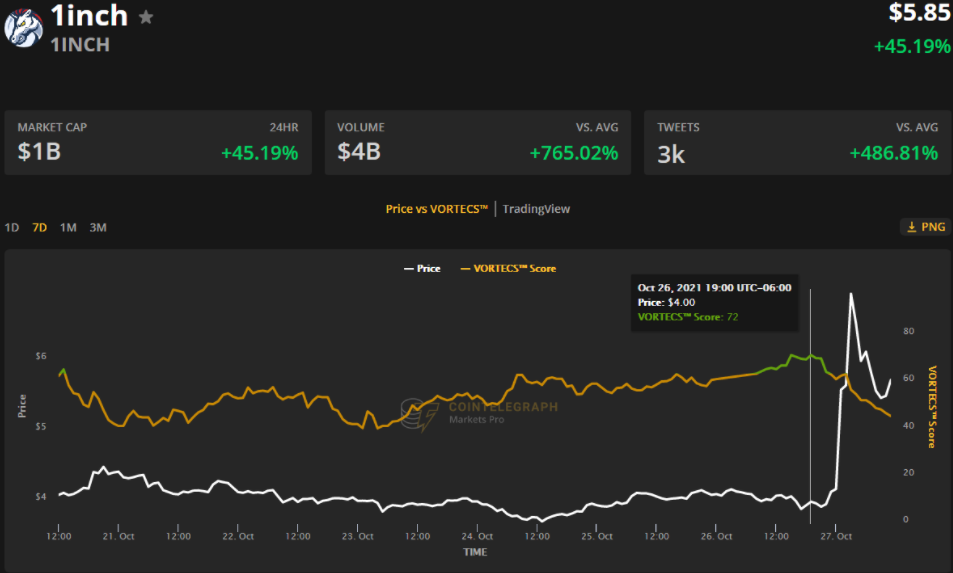The image size is (953, 573).
Task: Toggle the VORTECS Score legend line
Action: click(x=508, y=268)
